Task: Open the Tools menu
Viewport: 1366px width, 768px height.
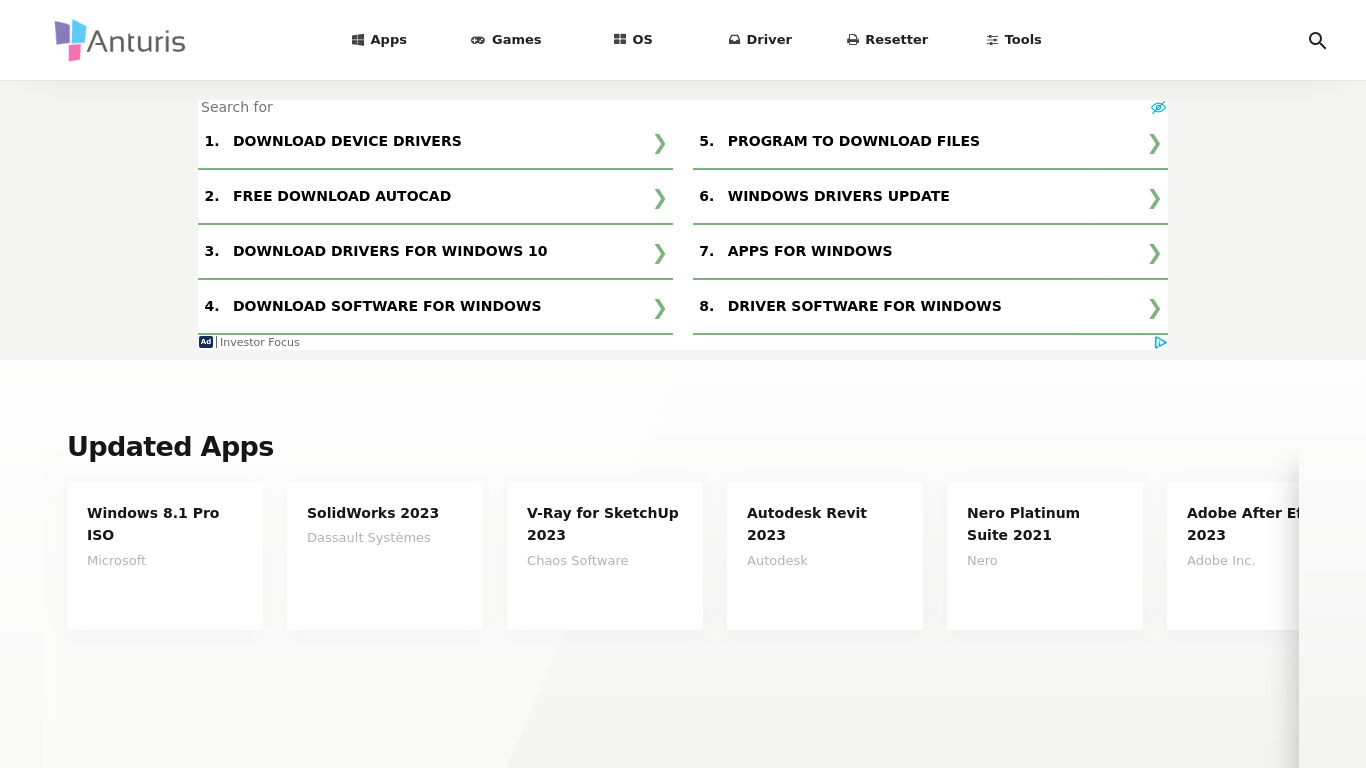Action: coord(1014,40)
